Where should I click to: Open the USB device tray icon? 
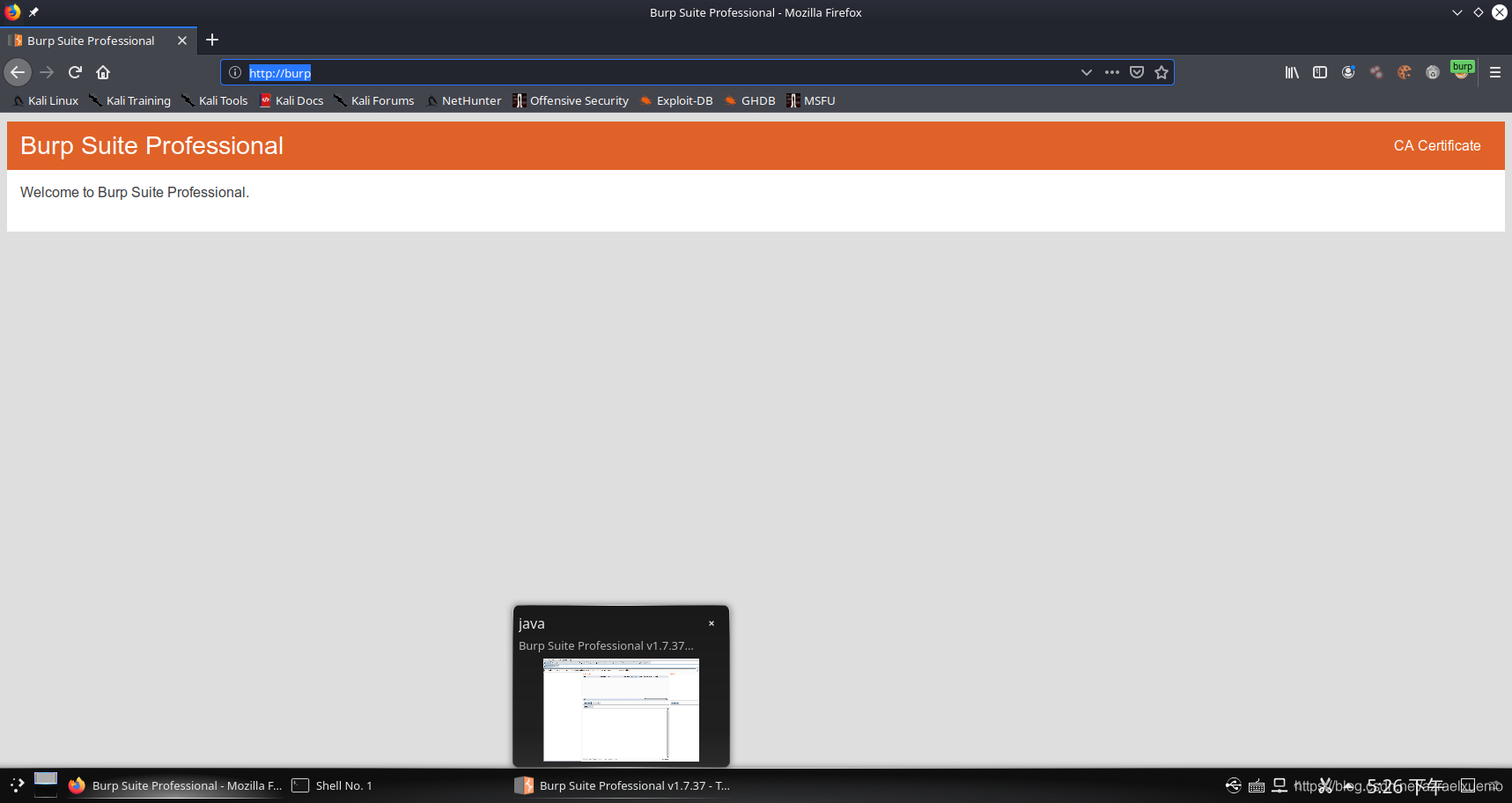[1234, 785]
